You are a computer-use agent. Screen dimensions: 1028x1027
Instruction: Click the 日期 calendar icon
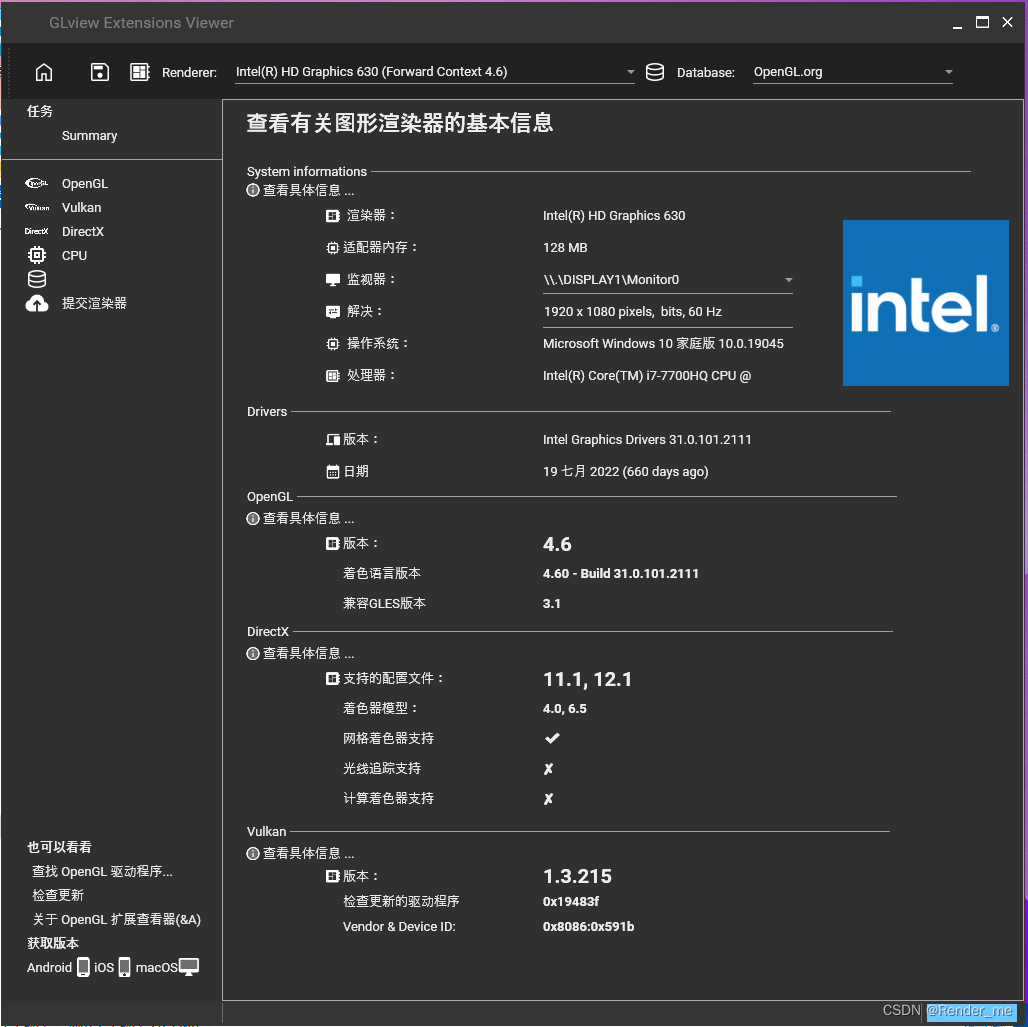tap(333, 472)
